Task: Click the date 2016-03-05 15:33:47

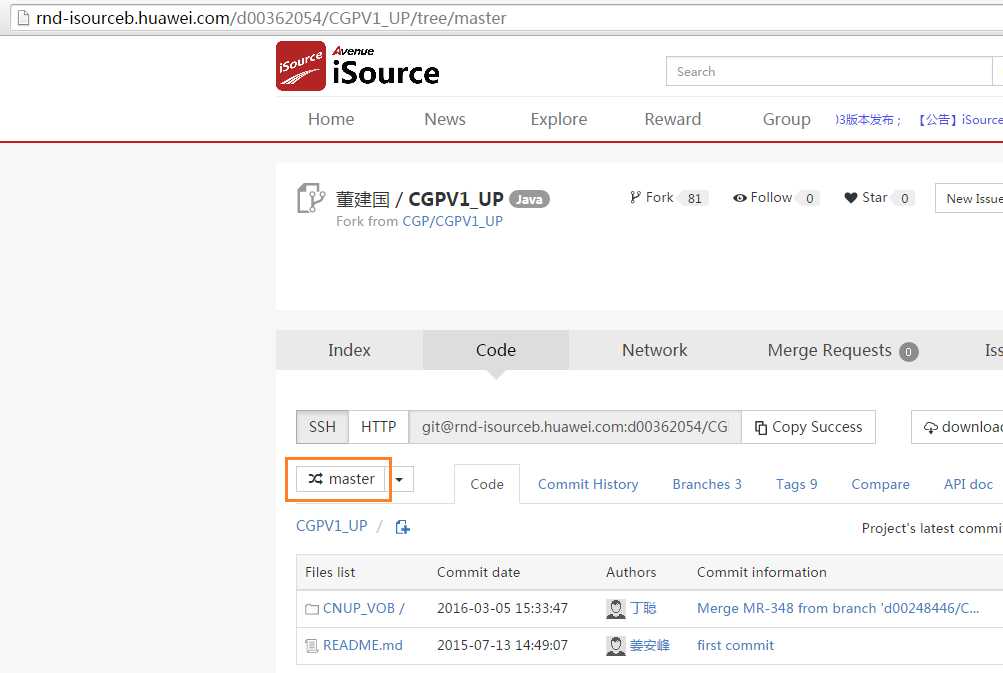Action: click(502, 608)
